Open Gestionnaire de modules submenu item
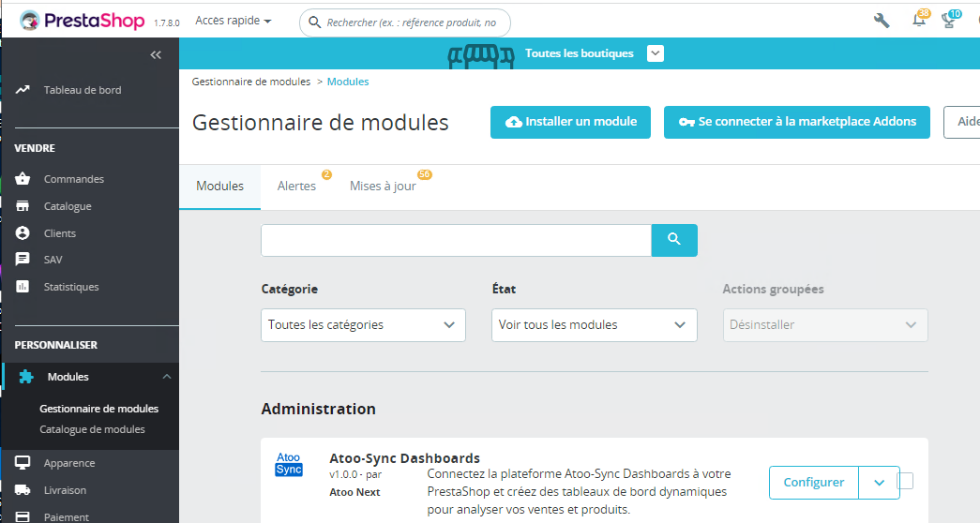Viewport: 980px width, 523px height. click(x=99, y=409)
